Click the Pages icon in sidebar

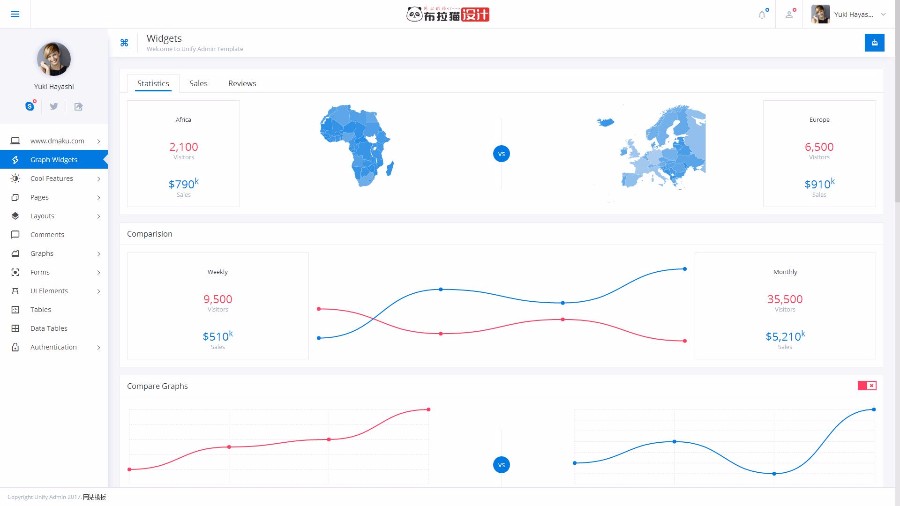click(15, 197)
